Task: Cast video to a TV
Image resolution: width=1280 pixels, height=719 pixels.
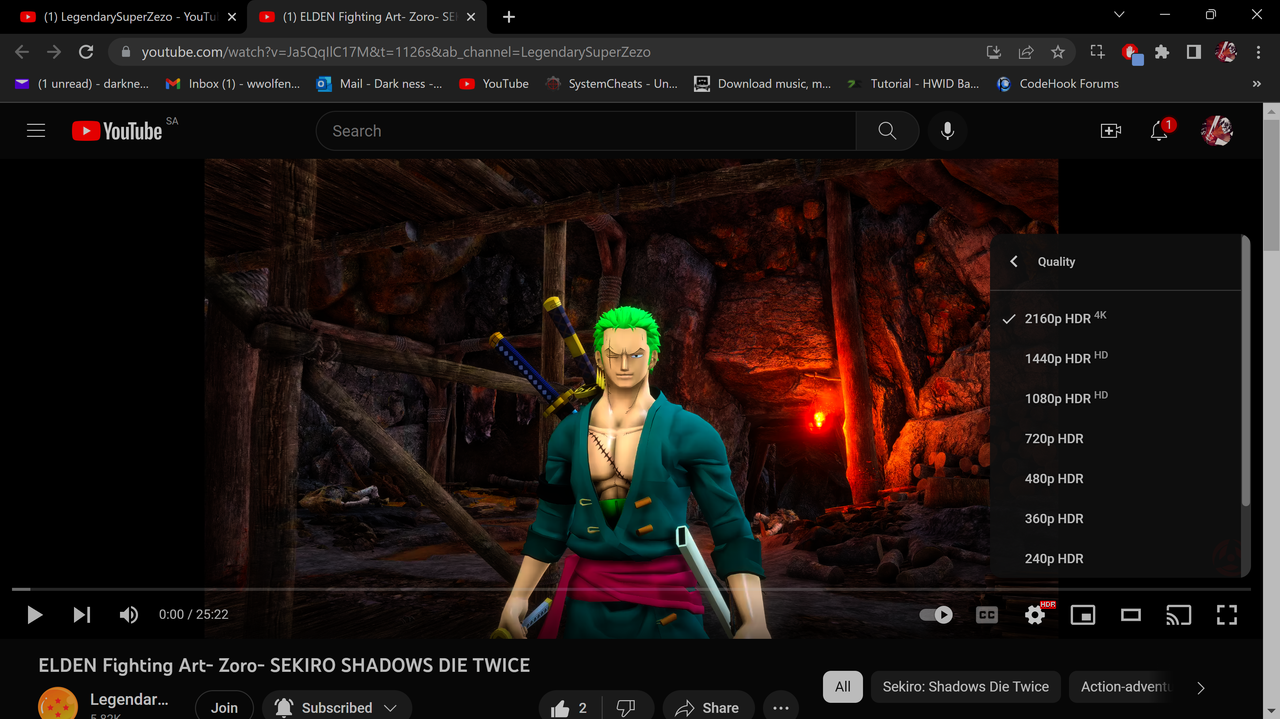Action: (x=1179, y=615)
